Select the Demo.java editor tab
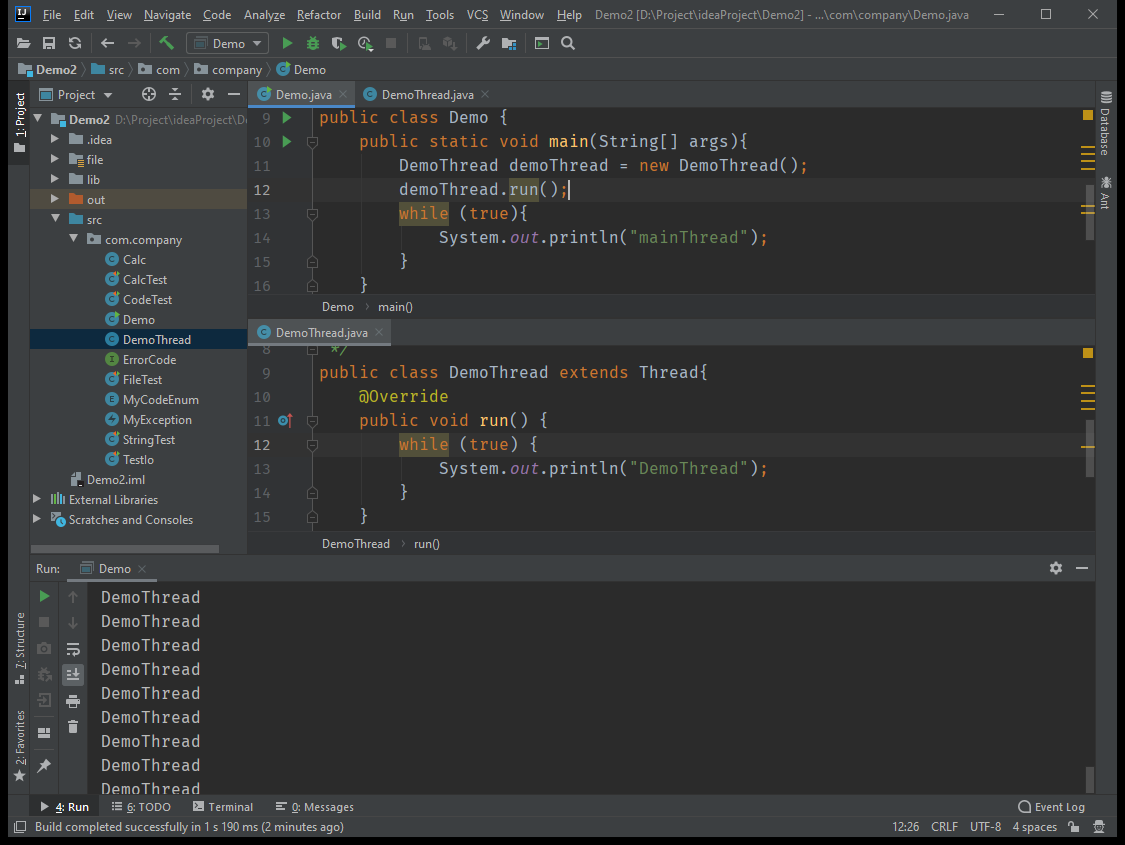This screenshot has height=845, width=1125. 302,95
